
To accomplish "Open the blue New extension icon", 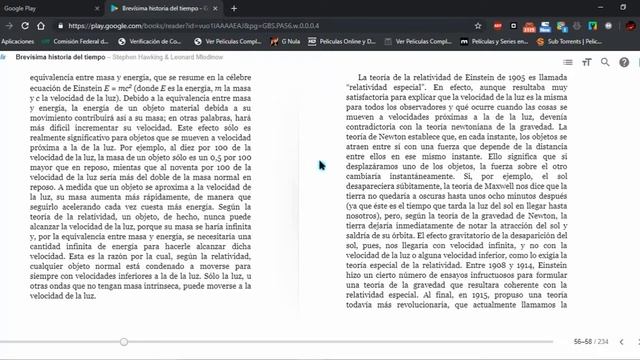I will [x=545, y=27].
